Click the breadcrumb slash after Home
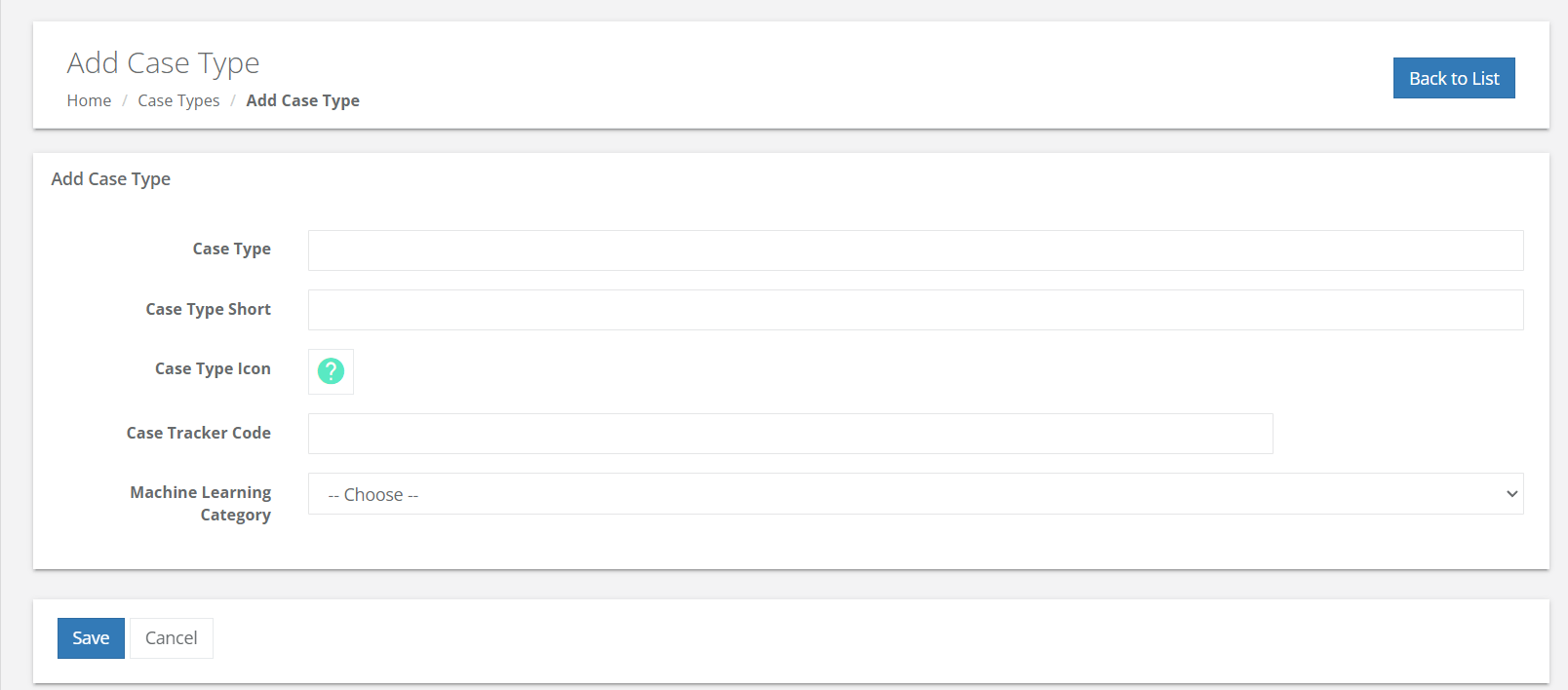 coord(125,100)
